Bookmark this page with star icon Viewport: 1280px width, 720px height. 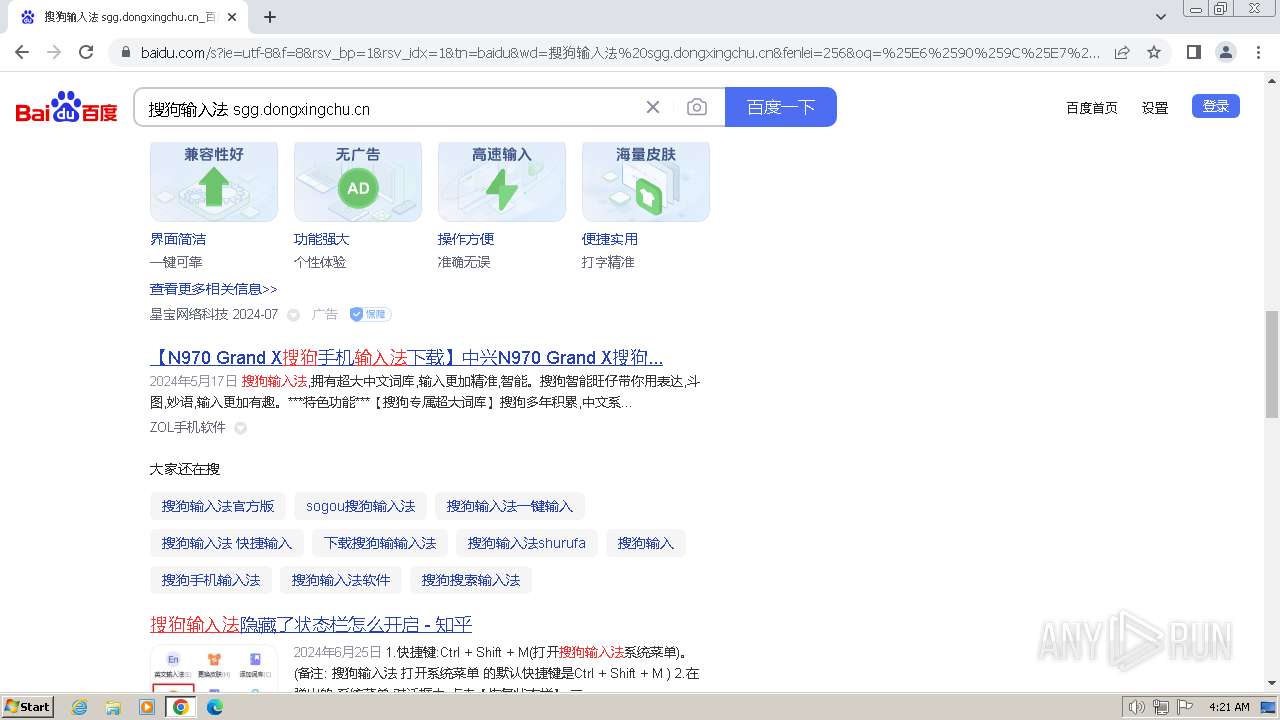click(x=1154, y=52)
